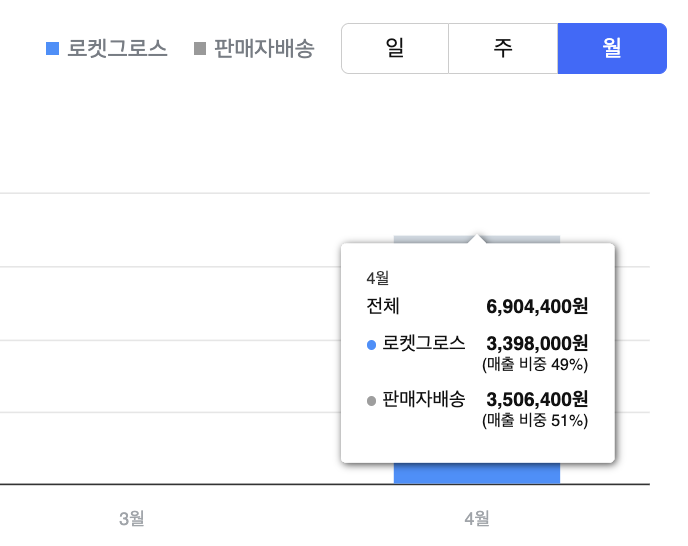Toggle the 판매자배송 series legend label

point(264,48)
